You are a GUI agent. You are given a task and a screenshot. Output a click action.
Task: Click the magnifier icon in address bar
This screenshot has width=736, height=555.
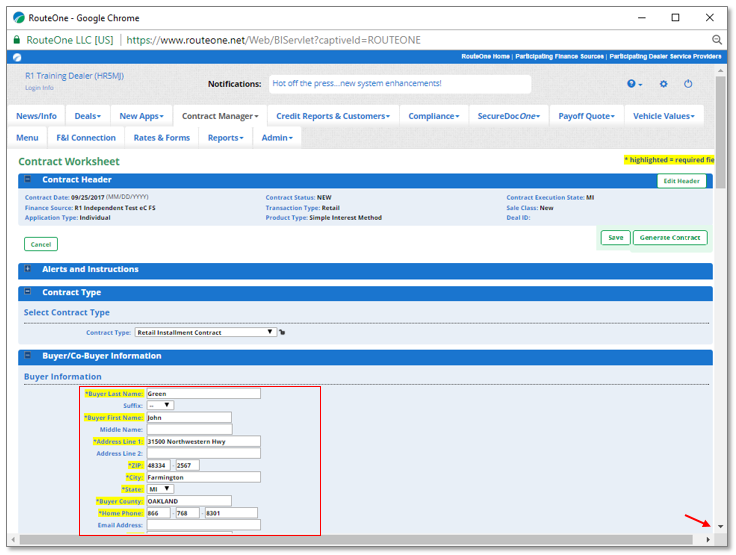click(716, 40)
